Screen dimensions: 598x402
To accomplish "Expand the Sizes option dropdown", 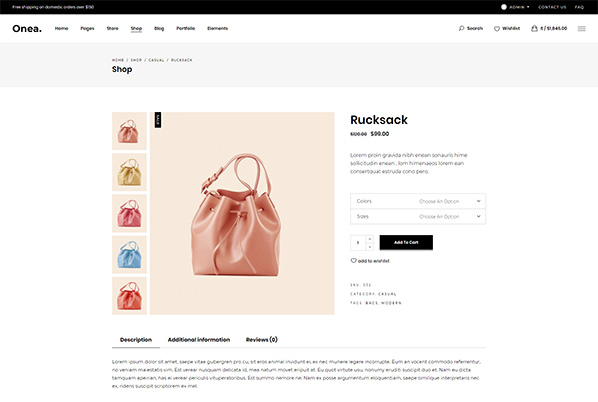I will click(418, 216).
